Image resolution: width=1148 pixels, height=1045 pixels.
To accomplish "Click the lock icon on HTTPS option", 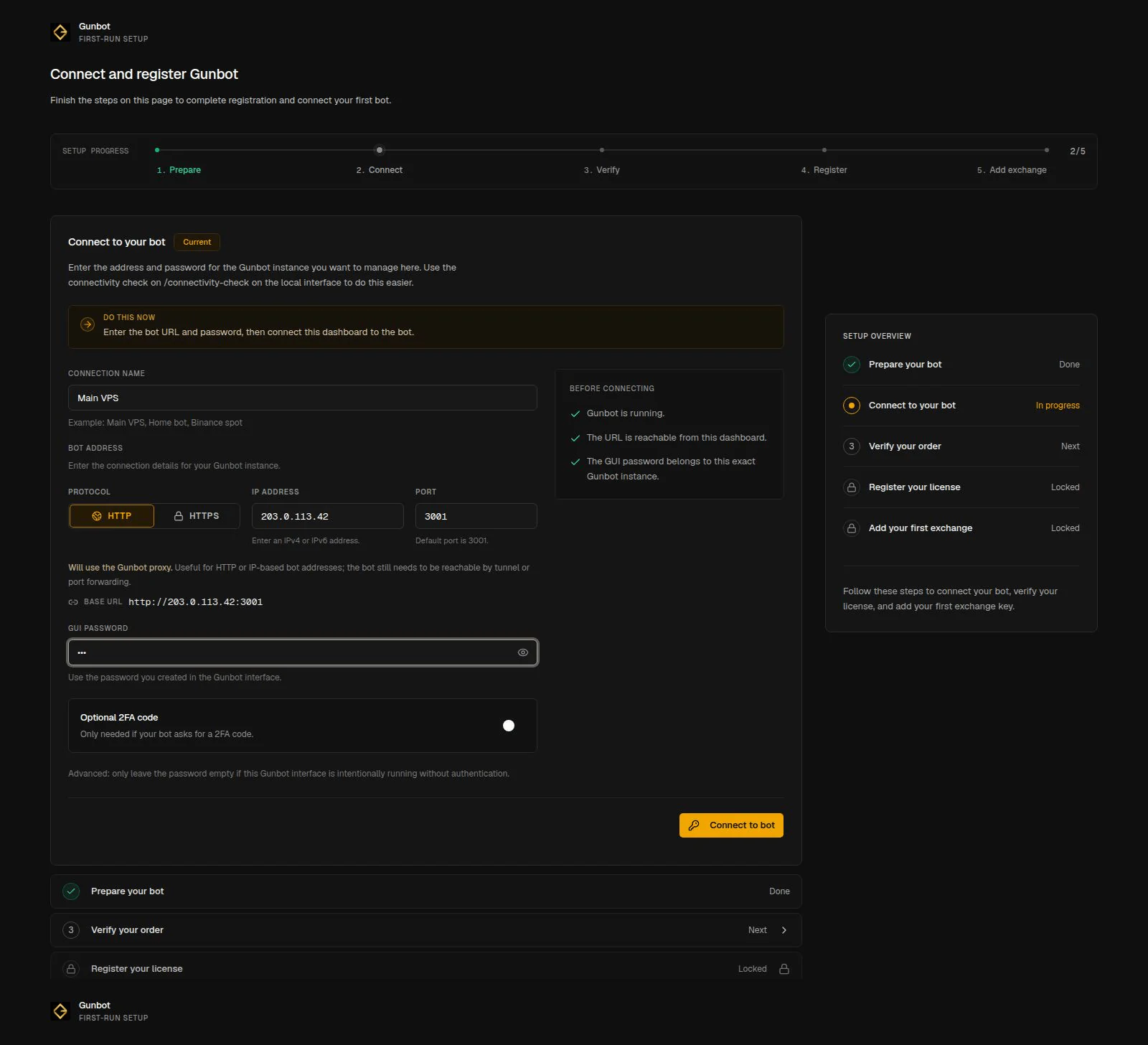I will coord(179,516).
